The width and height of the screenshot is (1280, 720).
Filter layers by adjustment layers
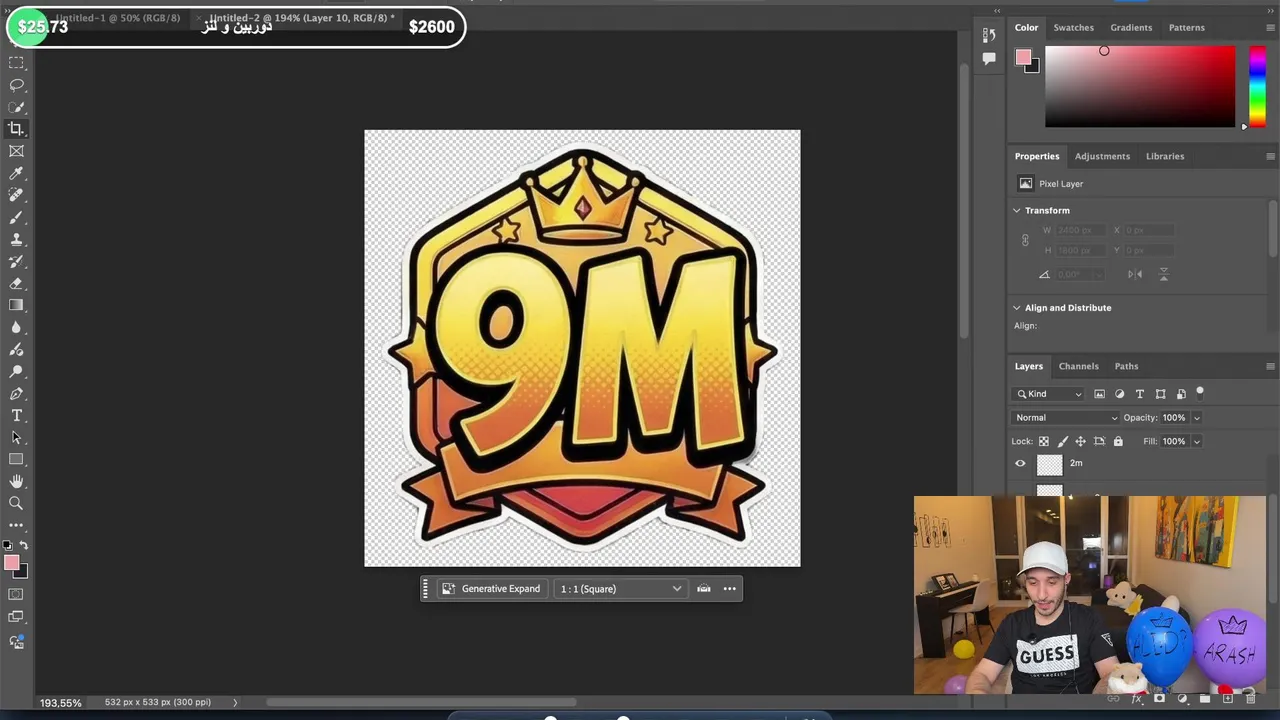(1119, 394)
